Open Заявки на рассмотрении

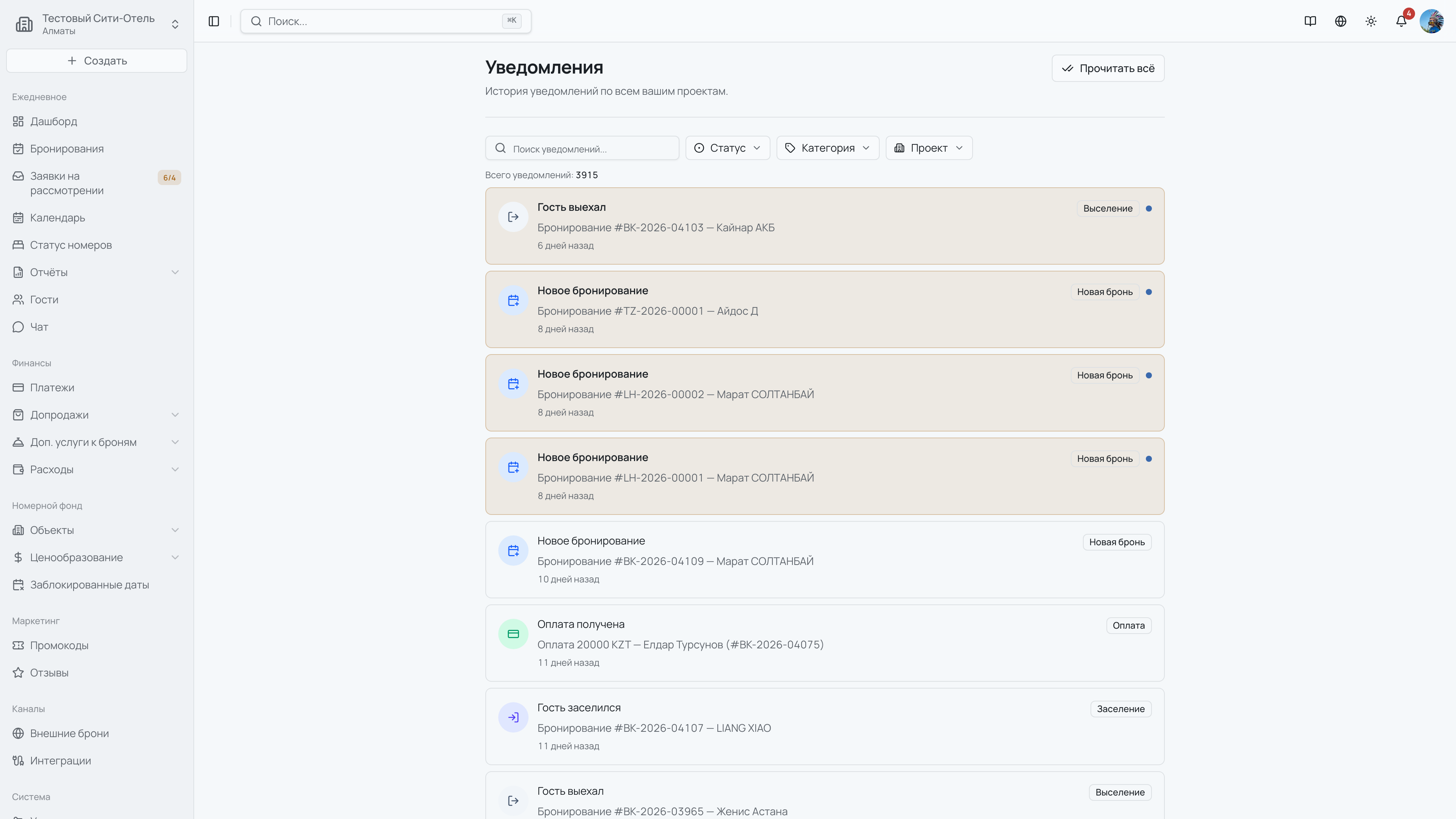(x=97, y=183)
